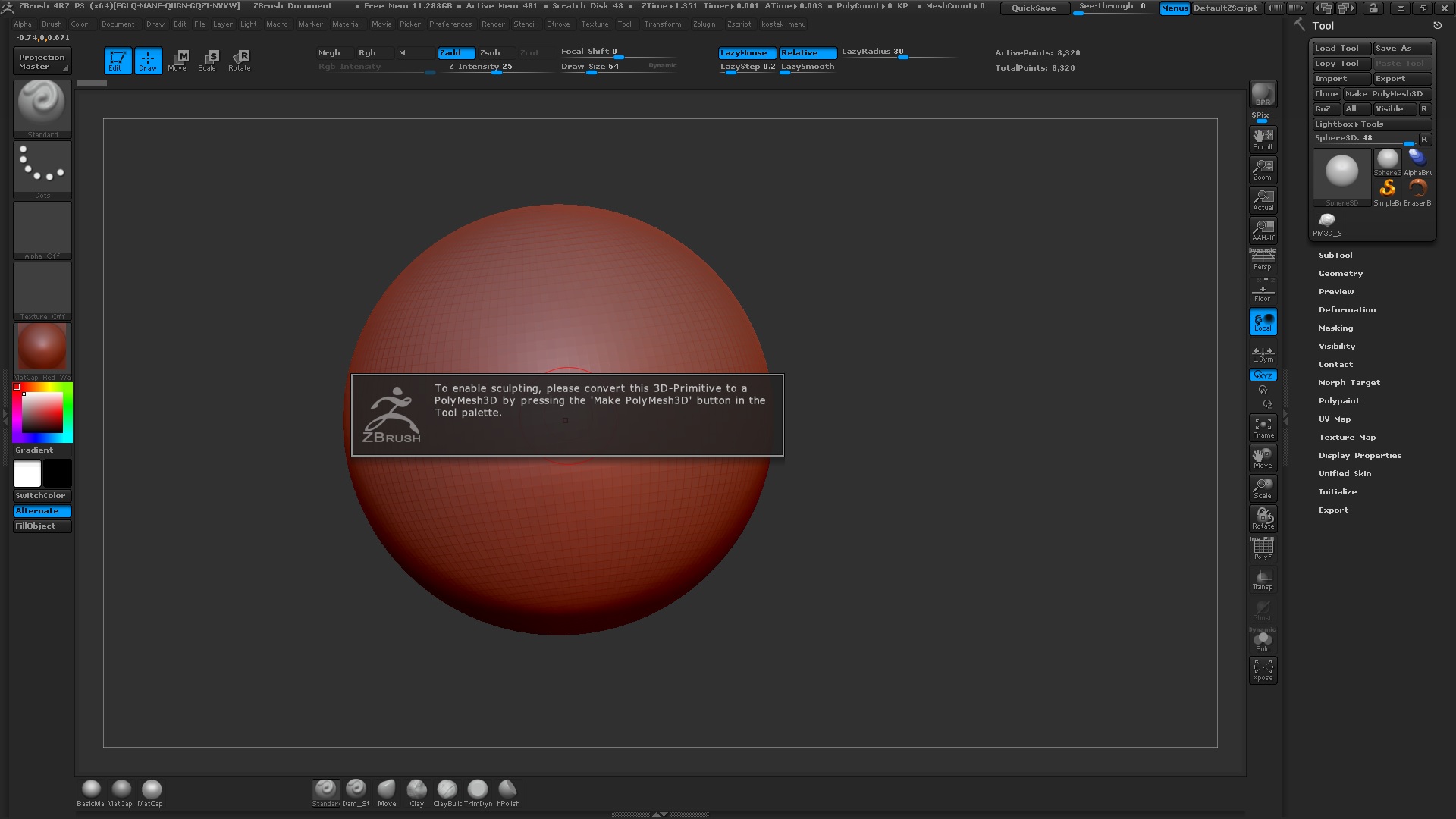Click the FillObject button
This screenshot has width=1456, height=819.
pos(42,526)
